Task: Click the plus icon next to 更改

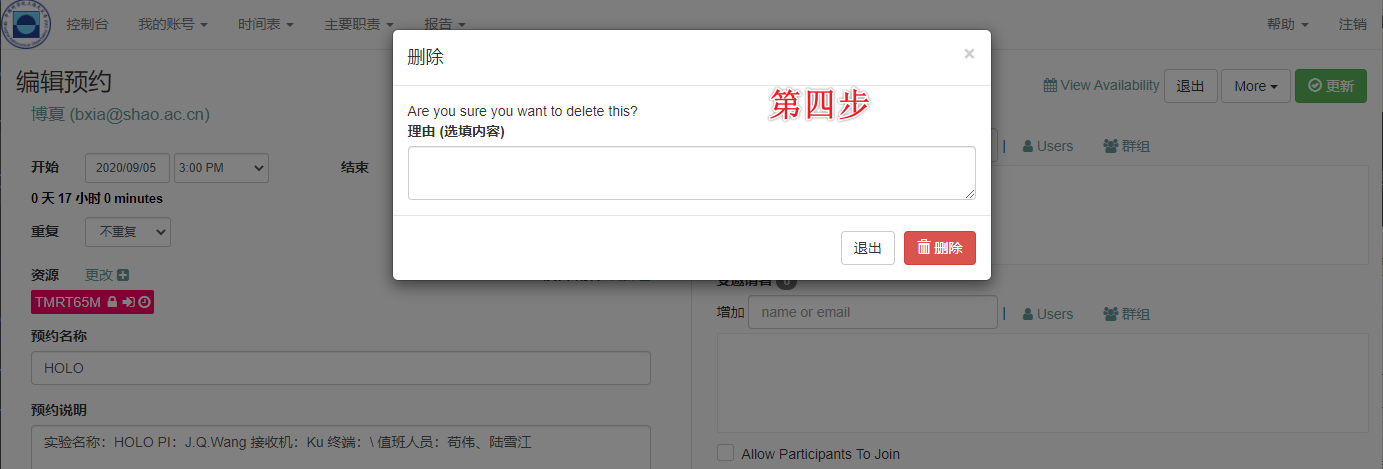Action: (123, 275)
